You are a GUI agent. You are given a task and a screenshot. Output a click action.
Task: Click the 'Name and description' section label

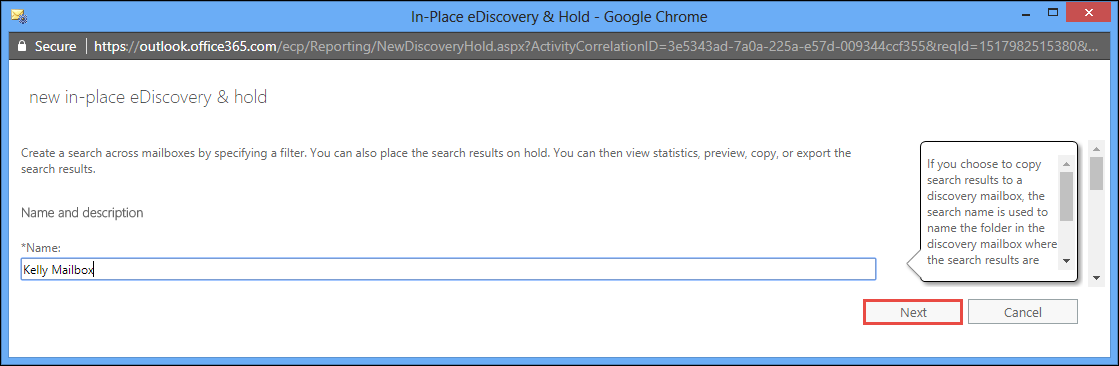click(x=82, y=213)
